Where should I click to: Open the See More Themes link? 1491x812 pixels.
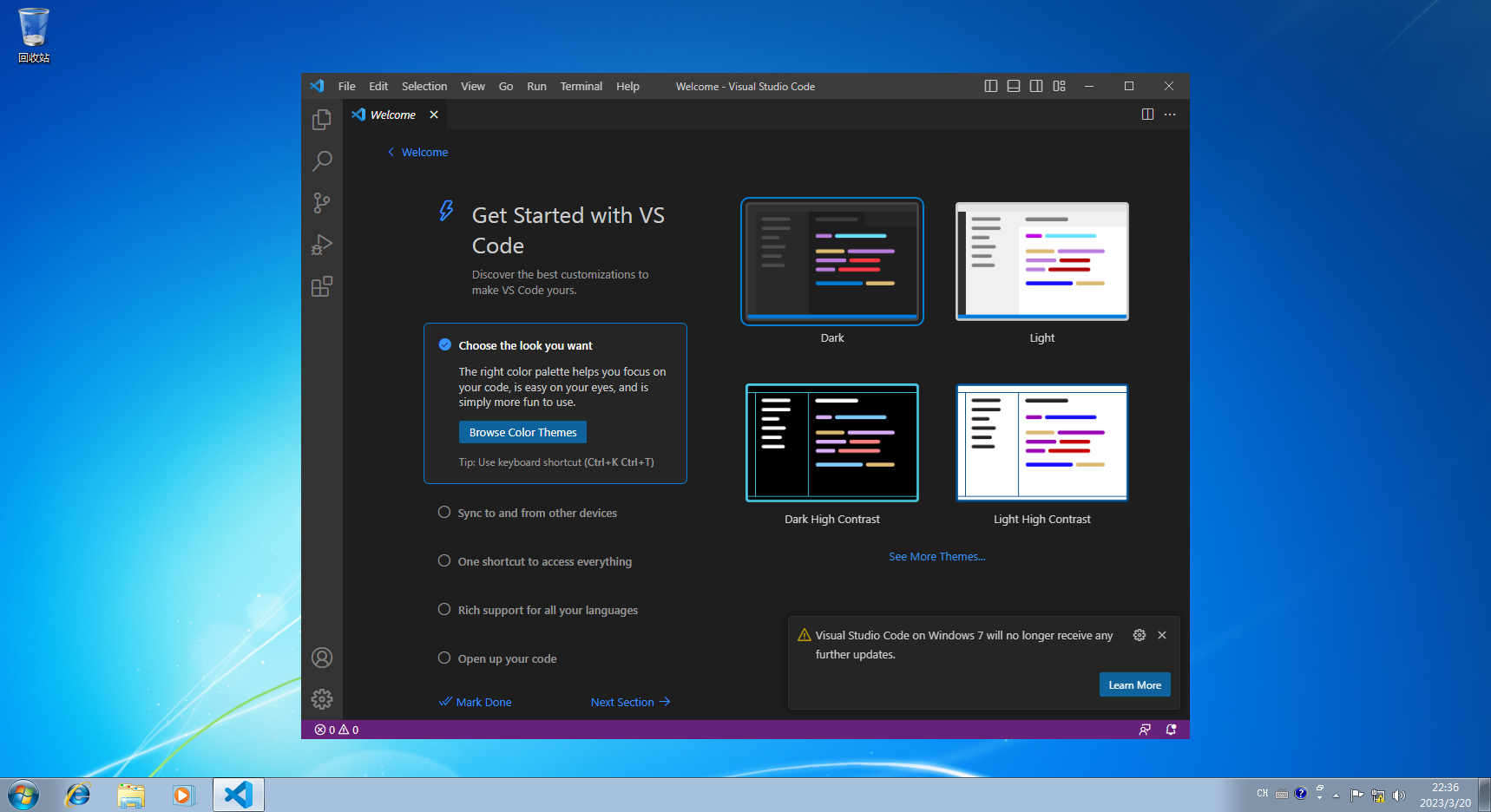pos(936,556)
